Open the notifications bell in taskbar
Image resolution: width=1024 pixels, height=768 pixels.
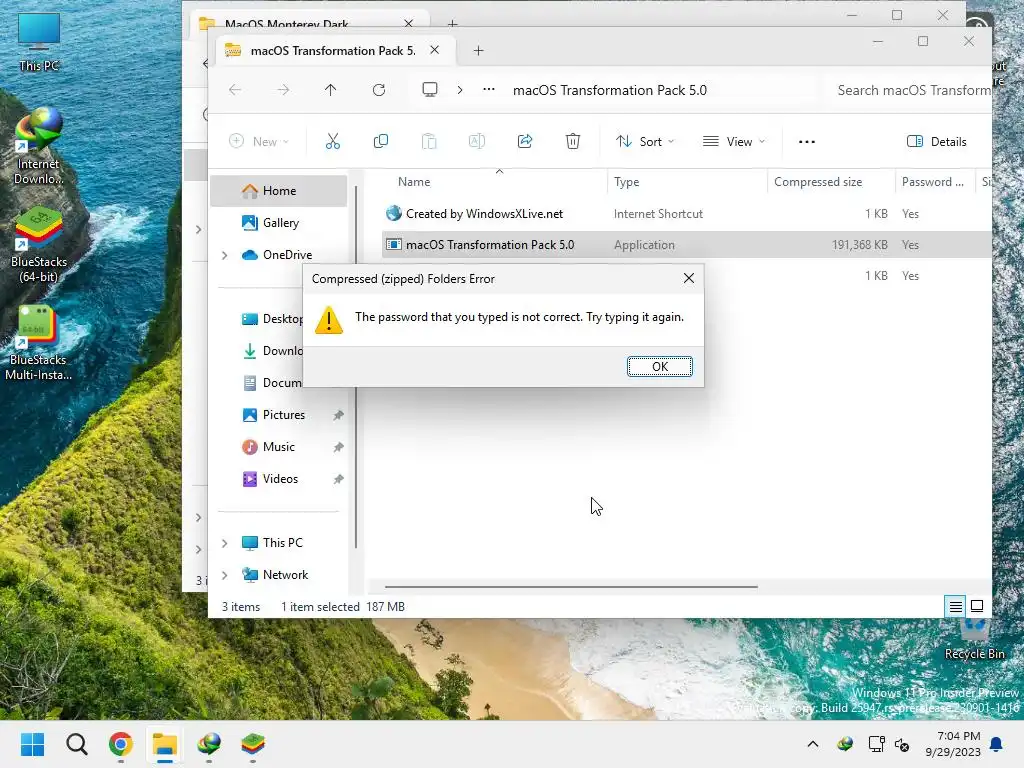coord(997,744)
